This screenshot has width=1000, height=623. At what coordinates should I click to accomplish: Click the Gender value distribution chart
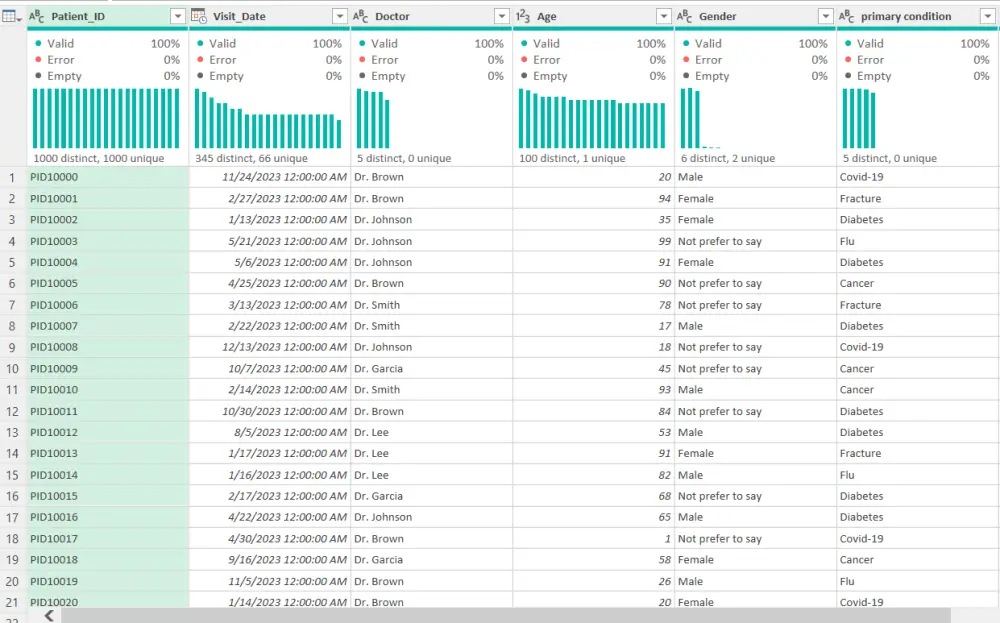[700, 118]
